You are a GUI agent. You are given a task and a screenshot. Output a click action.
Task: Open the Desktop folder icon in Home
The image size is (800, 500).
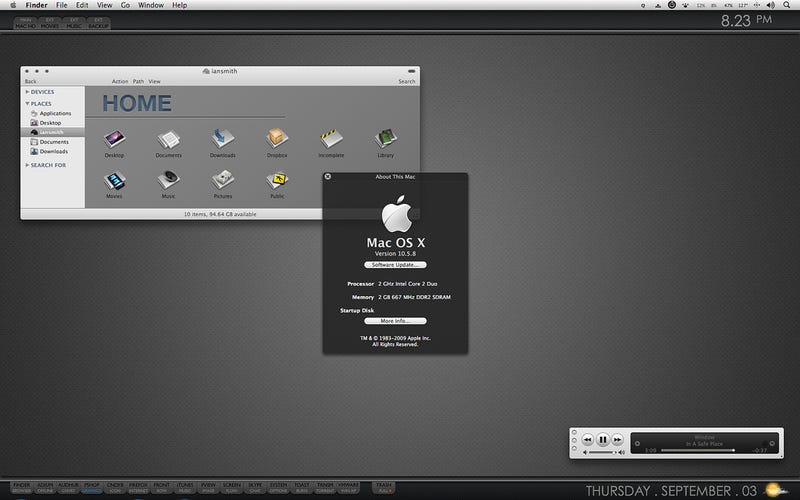[x=114, y=139]
